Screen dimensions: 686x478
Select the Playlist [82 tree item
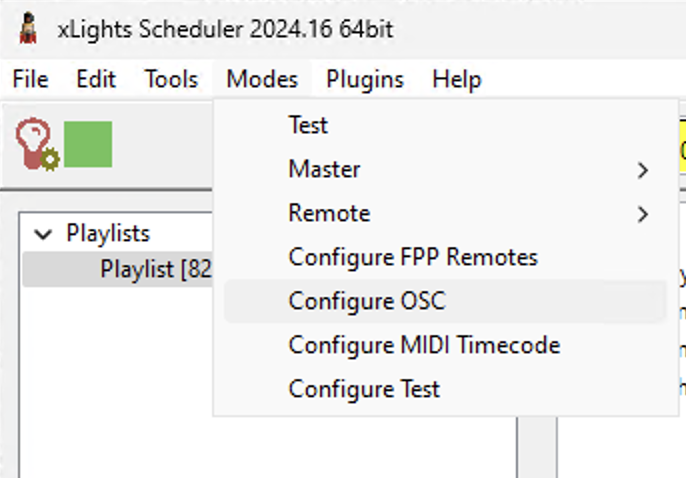[155, 270]
